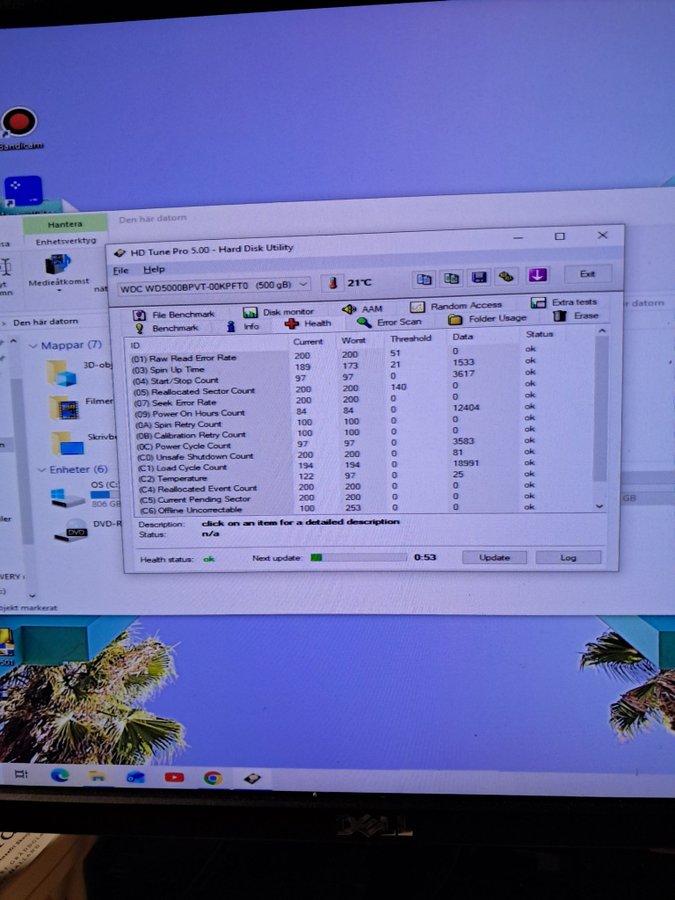Image resolution: width=675 pixels, height=900 pixels.
Task: Launch YouTube from the taskbar
Action: tap(174, 777)
